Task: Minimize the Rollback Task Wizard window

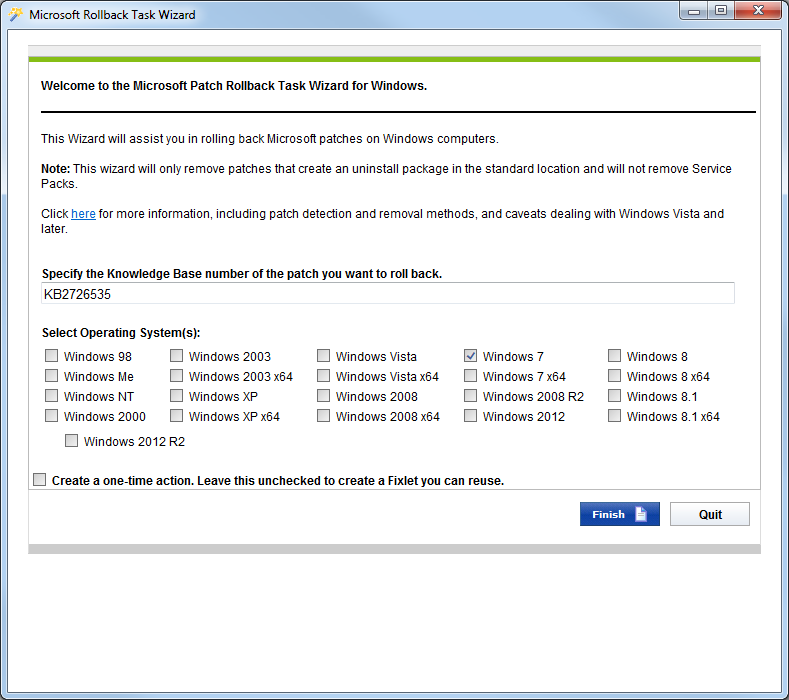Action: [x=694, y=11]
